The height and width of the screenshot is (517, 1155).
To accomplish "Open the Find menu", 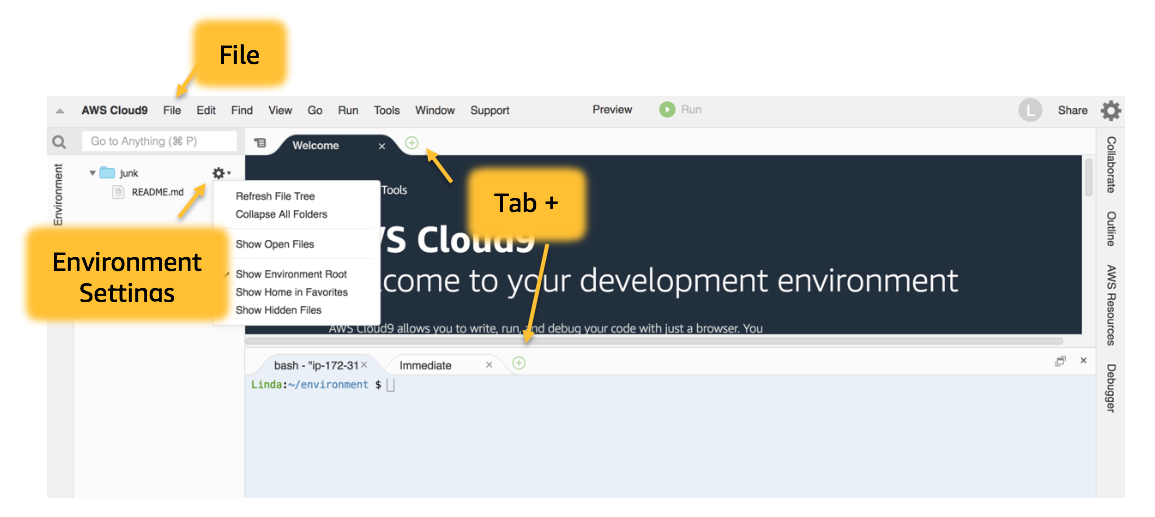I will pyautogui.click(x=242, y=110).
